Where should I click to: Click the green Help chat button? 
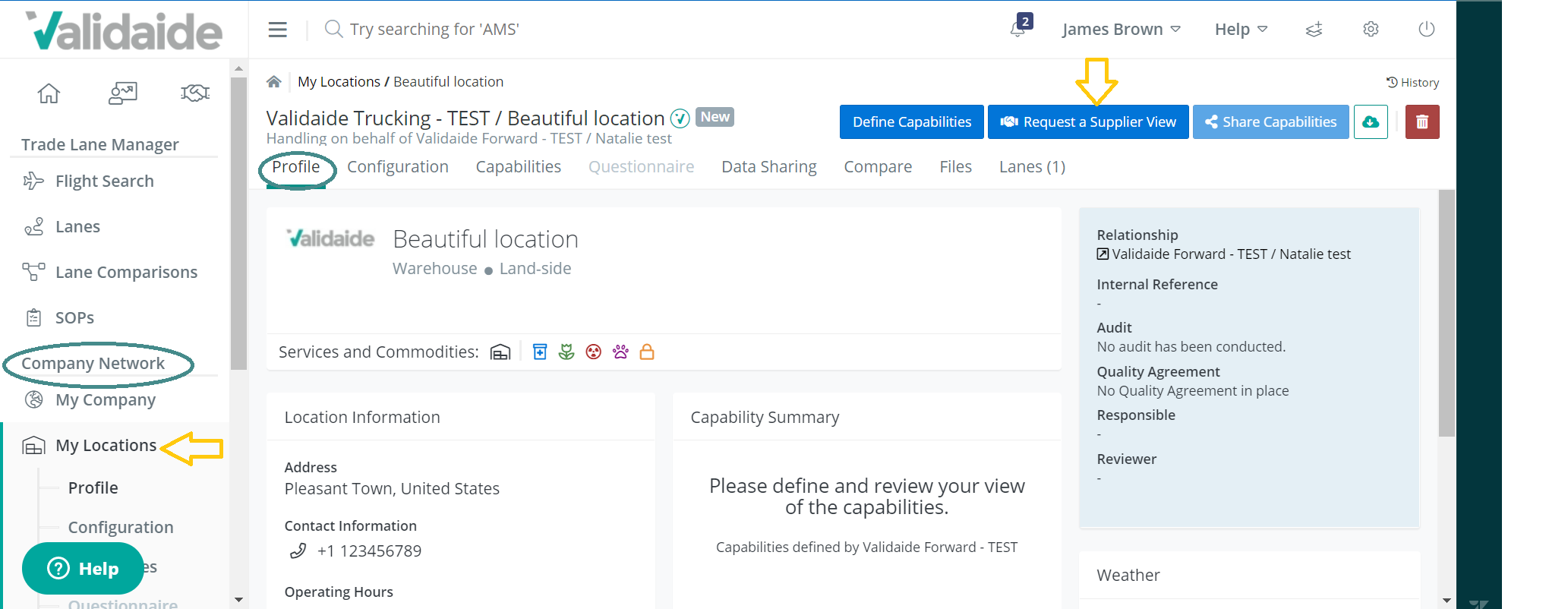(x=83, y=568)
